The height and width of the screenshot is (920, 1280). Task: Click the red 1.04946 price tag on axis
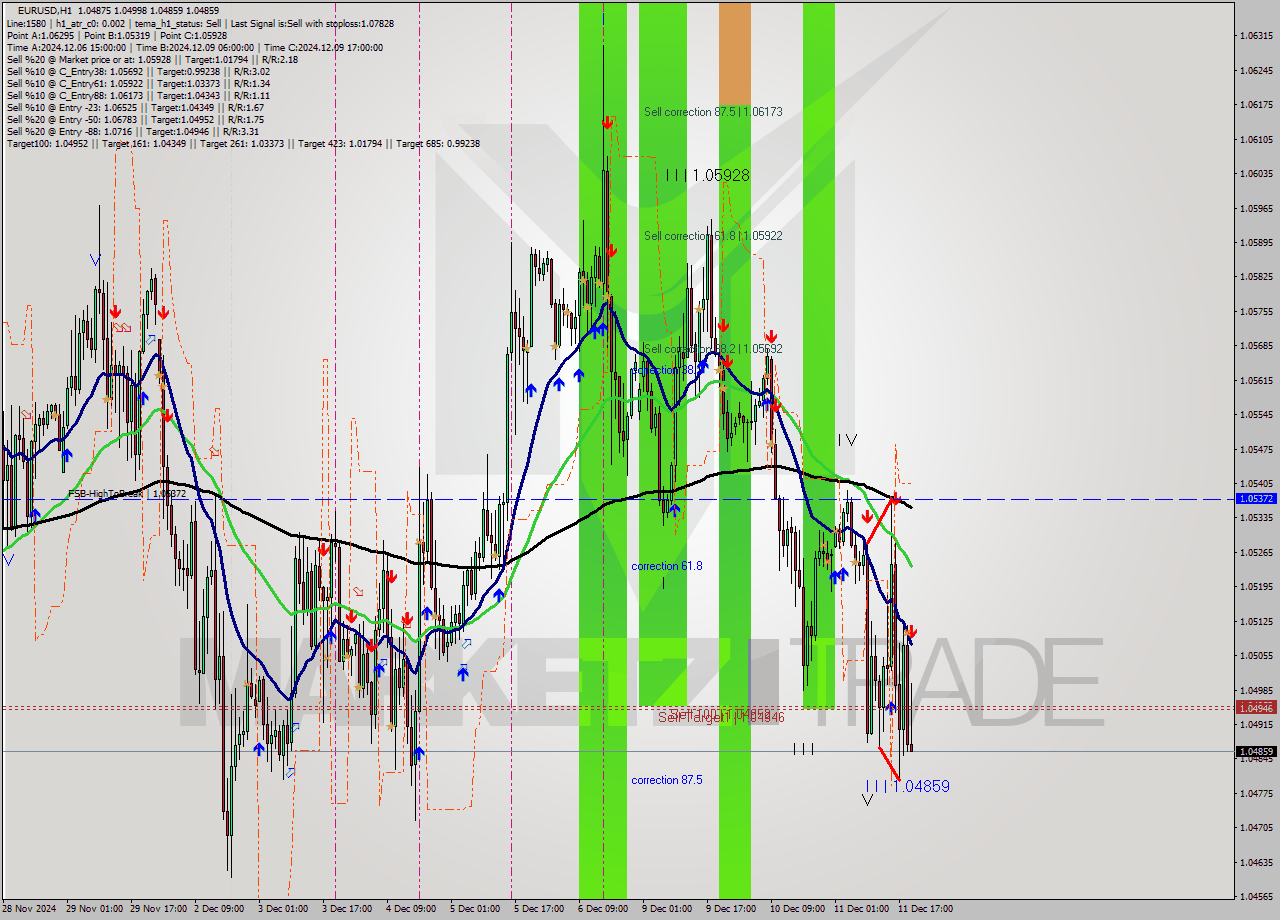[x=1256, y=707]
